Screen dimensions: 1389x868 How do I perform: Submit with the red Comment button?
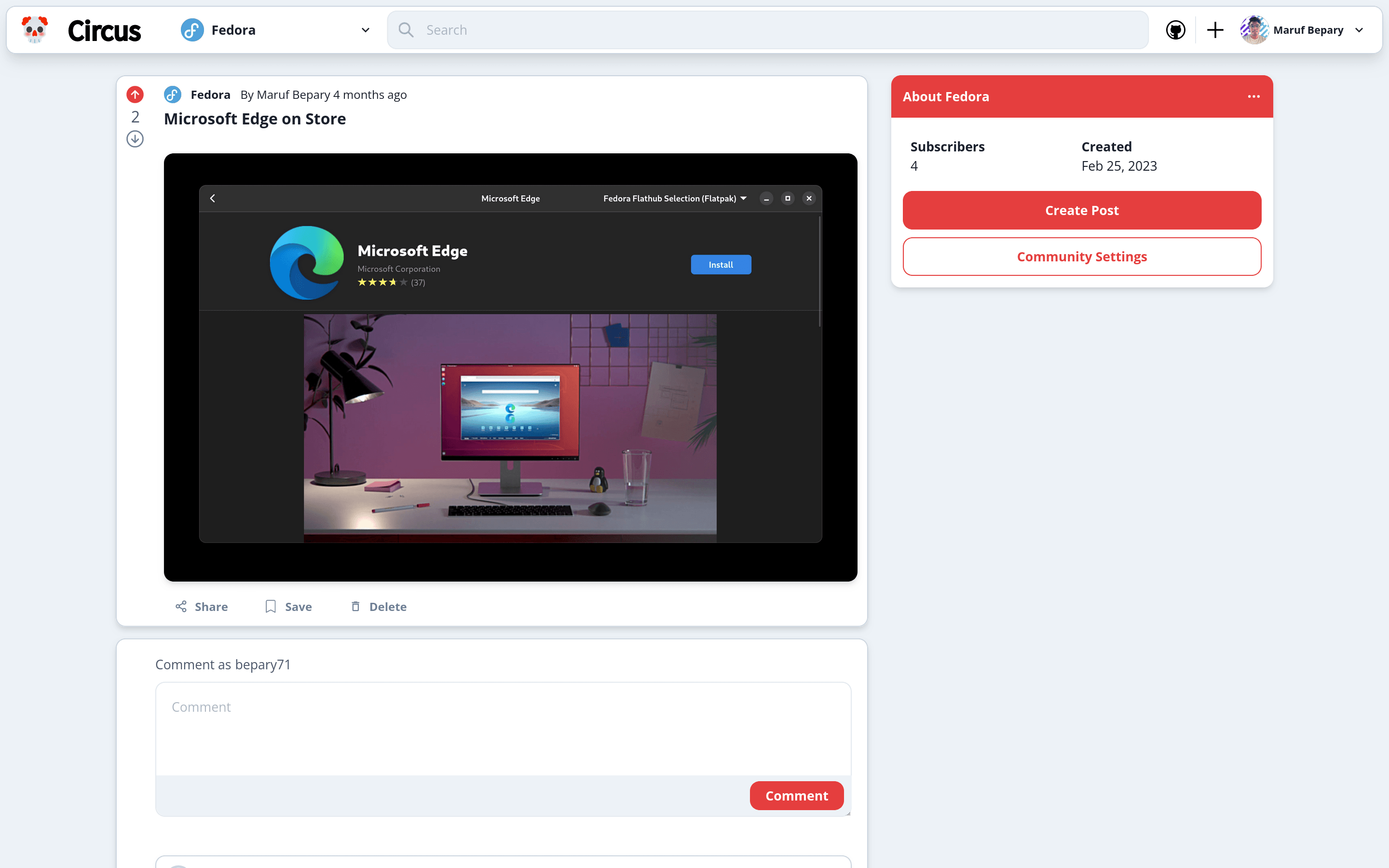point(797,796)
